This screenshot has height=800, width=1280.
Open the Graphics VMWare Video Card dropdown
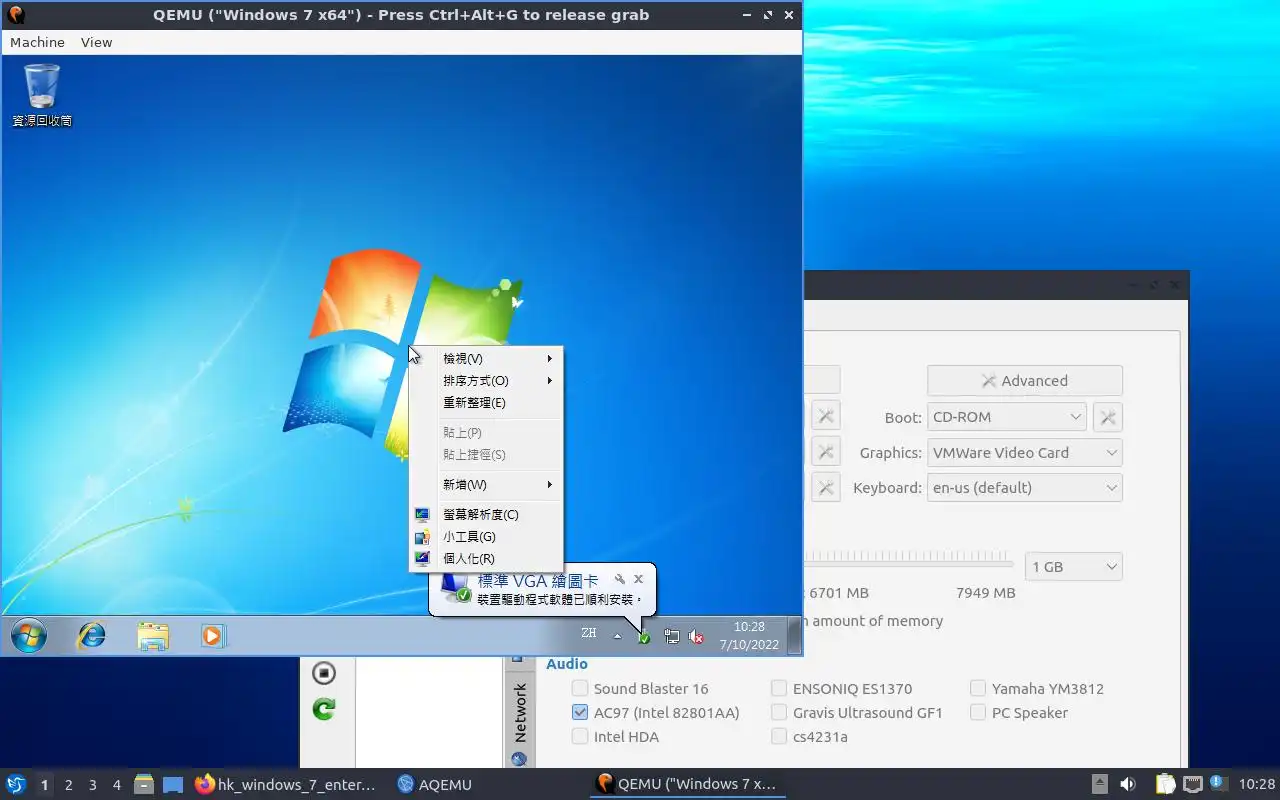pyautogui.click(x=1025, y=453)
